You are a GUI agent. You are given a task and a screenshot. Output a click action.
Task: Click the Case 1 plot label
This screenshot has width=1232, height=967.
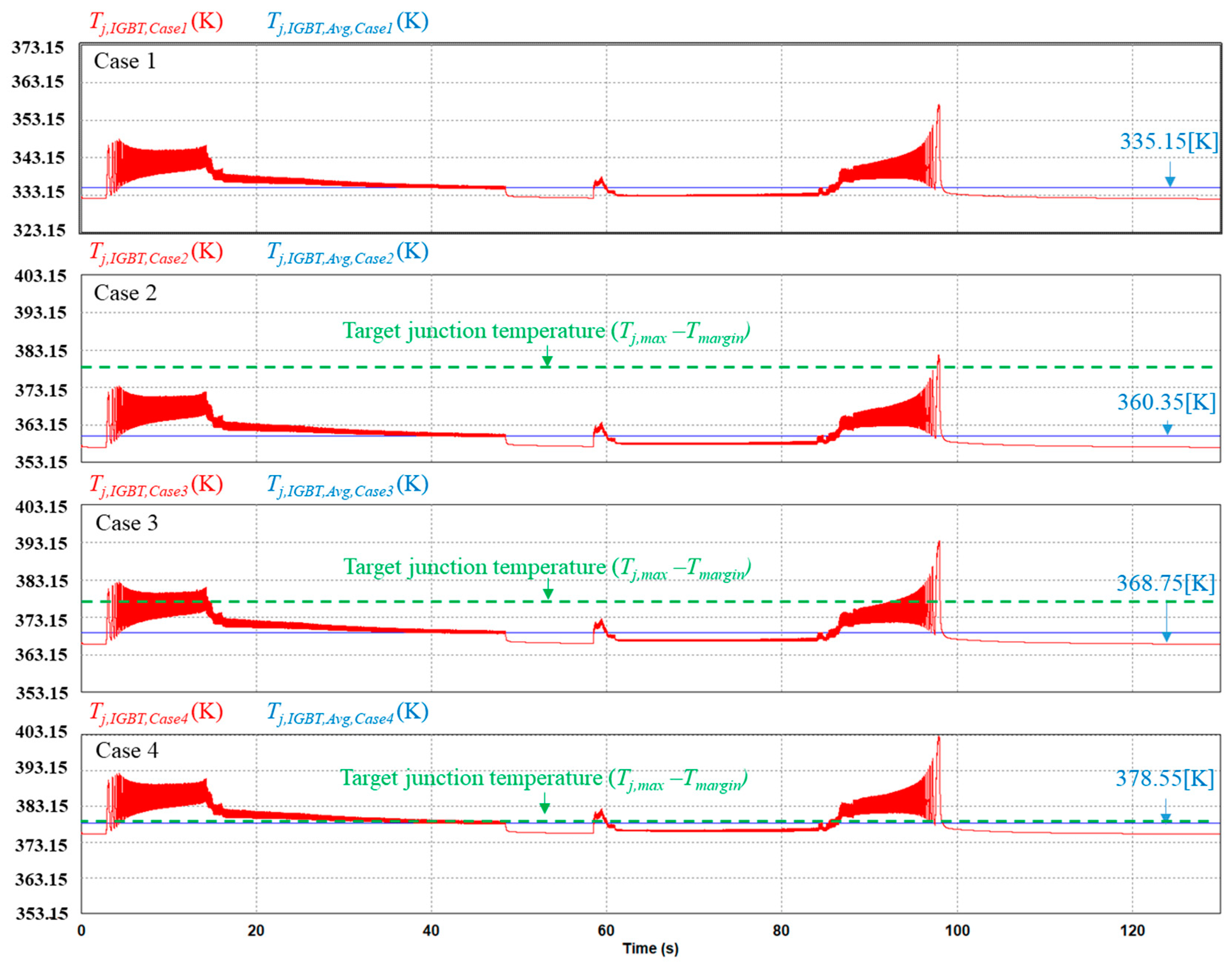coord(124,61)
